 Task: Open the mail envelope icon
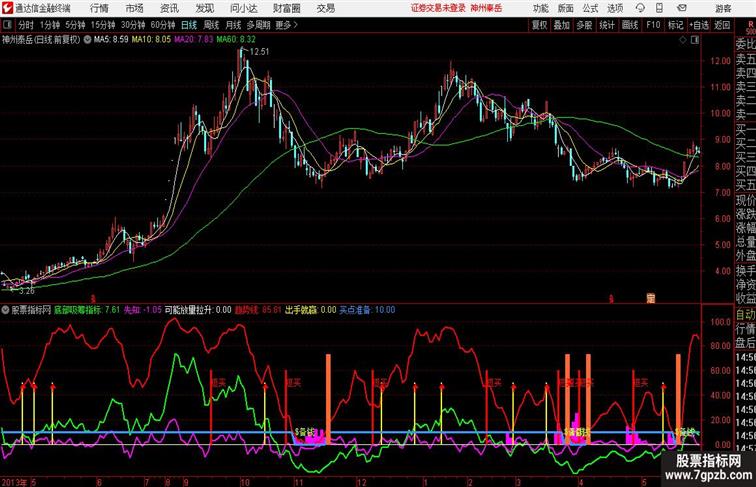click(682, 8)
